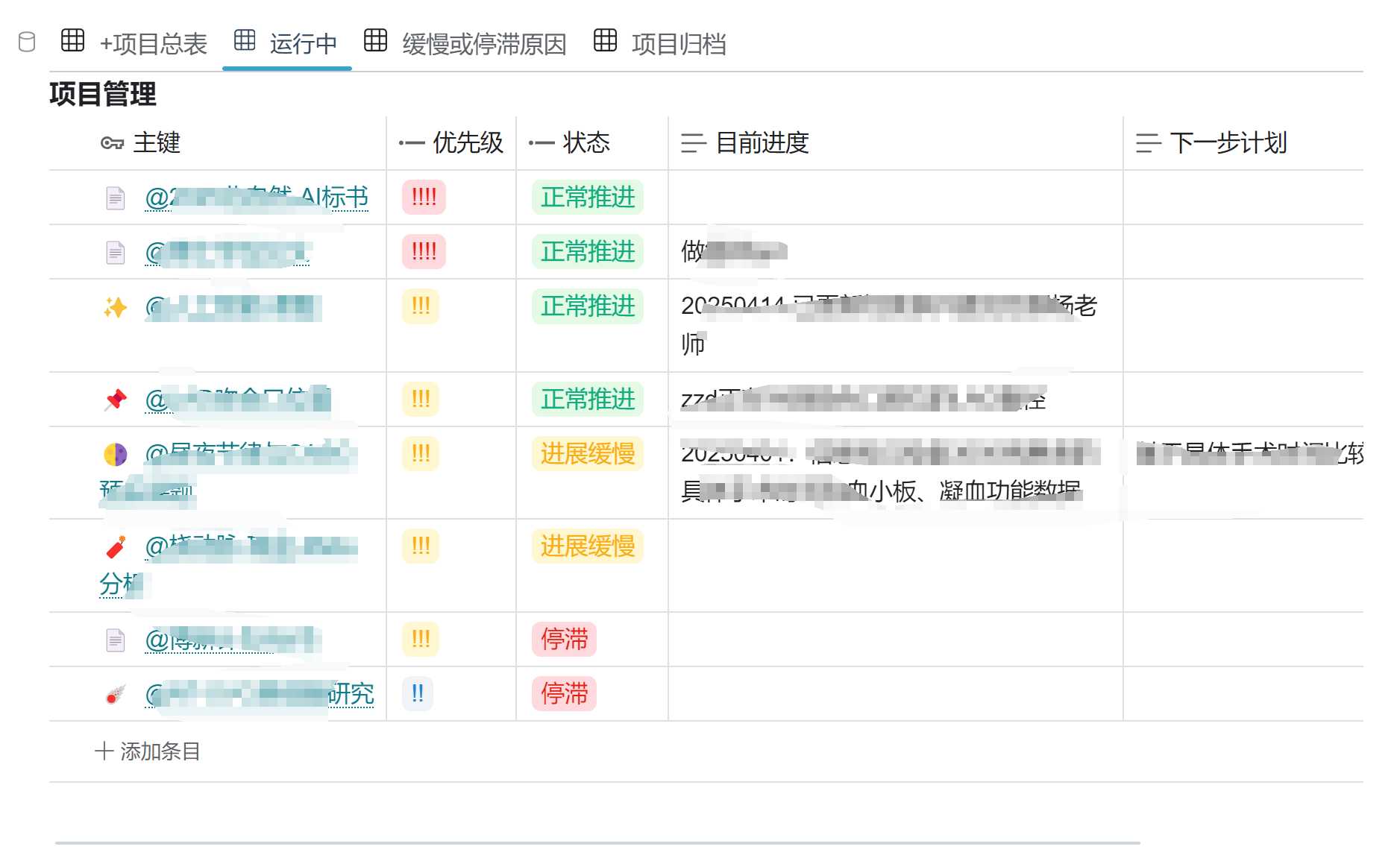Image resolution: width=1400 pixels, height=864 pixels.
Task: Click the progress cell starting with 做
Action: (x=896, y=252)
